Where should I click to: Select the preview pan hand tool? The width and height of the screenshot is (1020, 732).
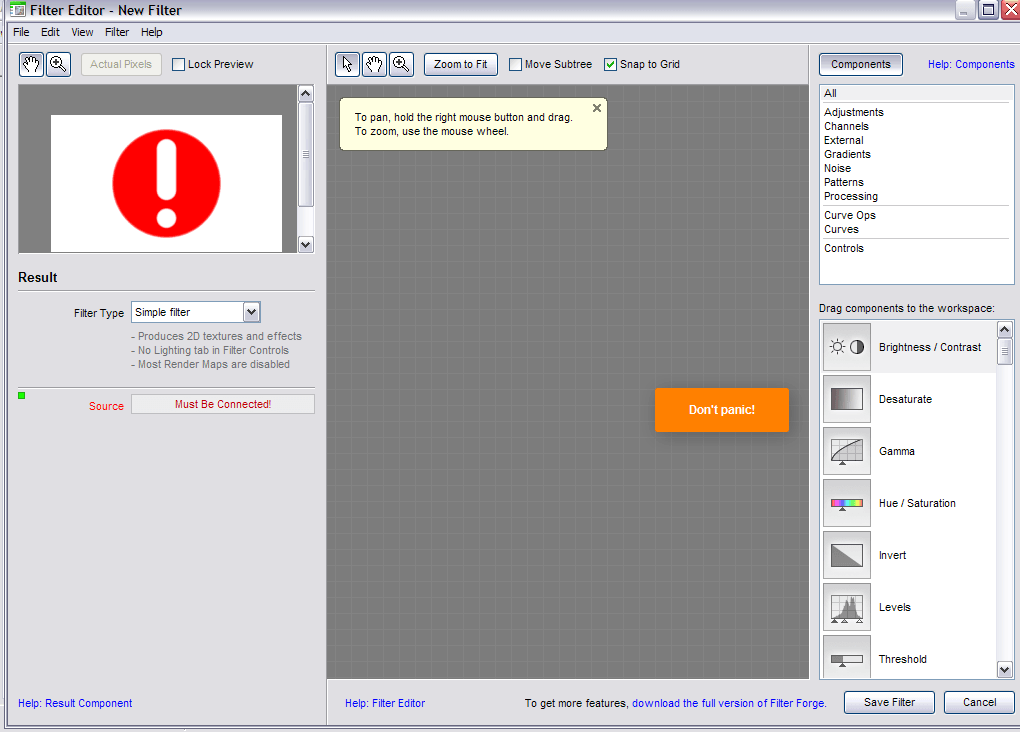31,64
